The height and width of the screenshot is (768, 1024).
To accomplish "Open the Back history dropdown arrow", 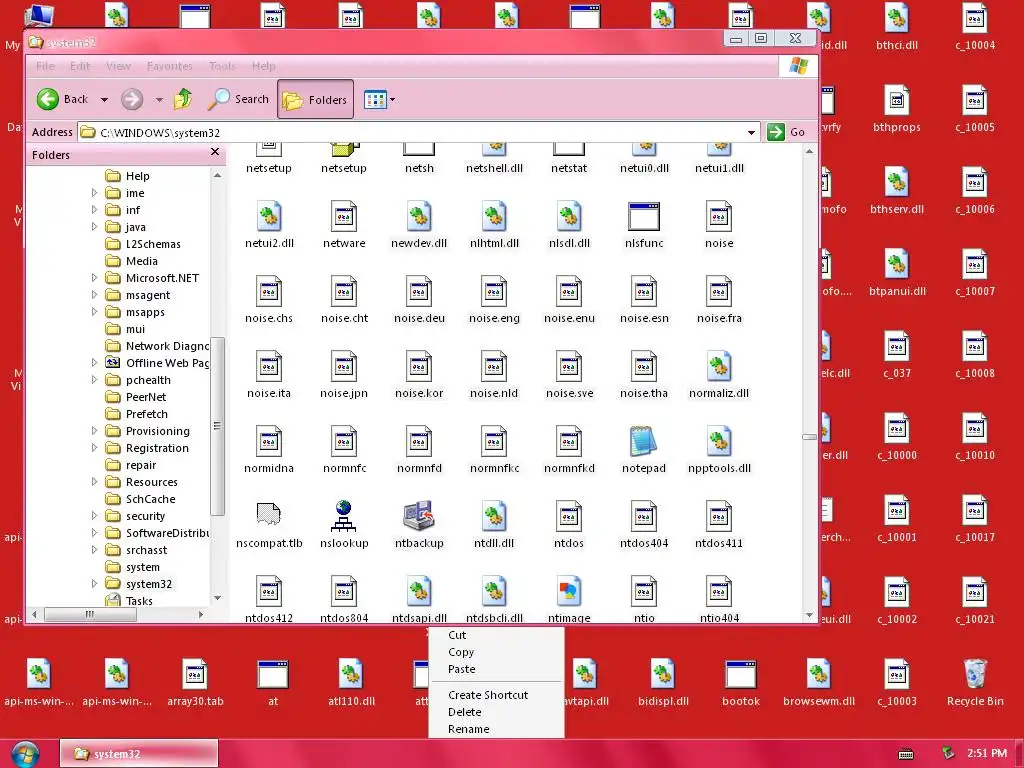I will pos(104,100).
